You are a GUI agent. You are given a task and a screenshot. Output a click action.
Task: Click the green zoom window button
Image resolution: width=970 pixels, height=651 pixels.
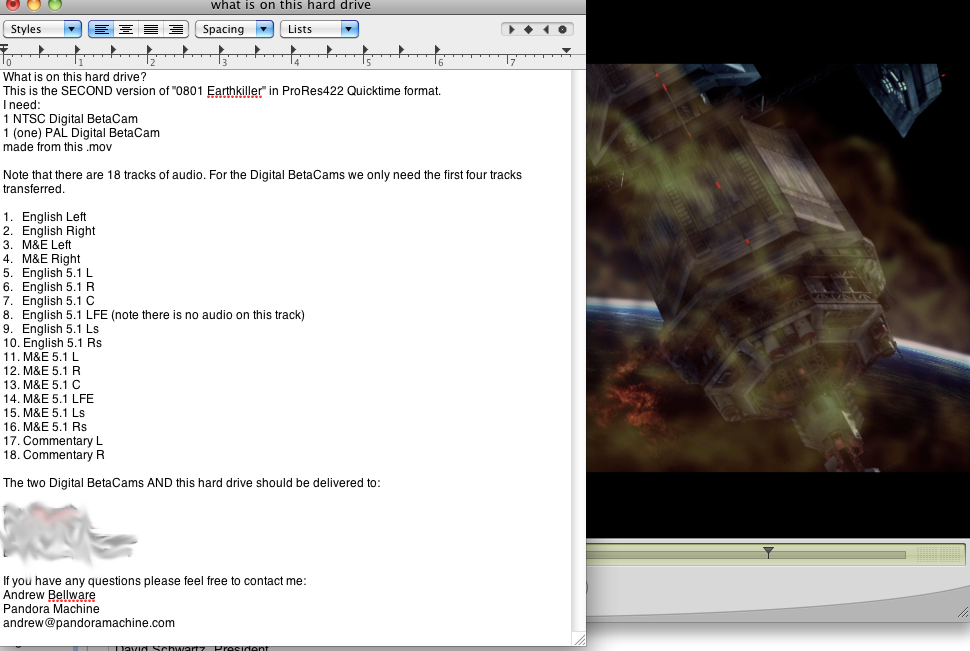pos(53,5)
